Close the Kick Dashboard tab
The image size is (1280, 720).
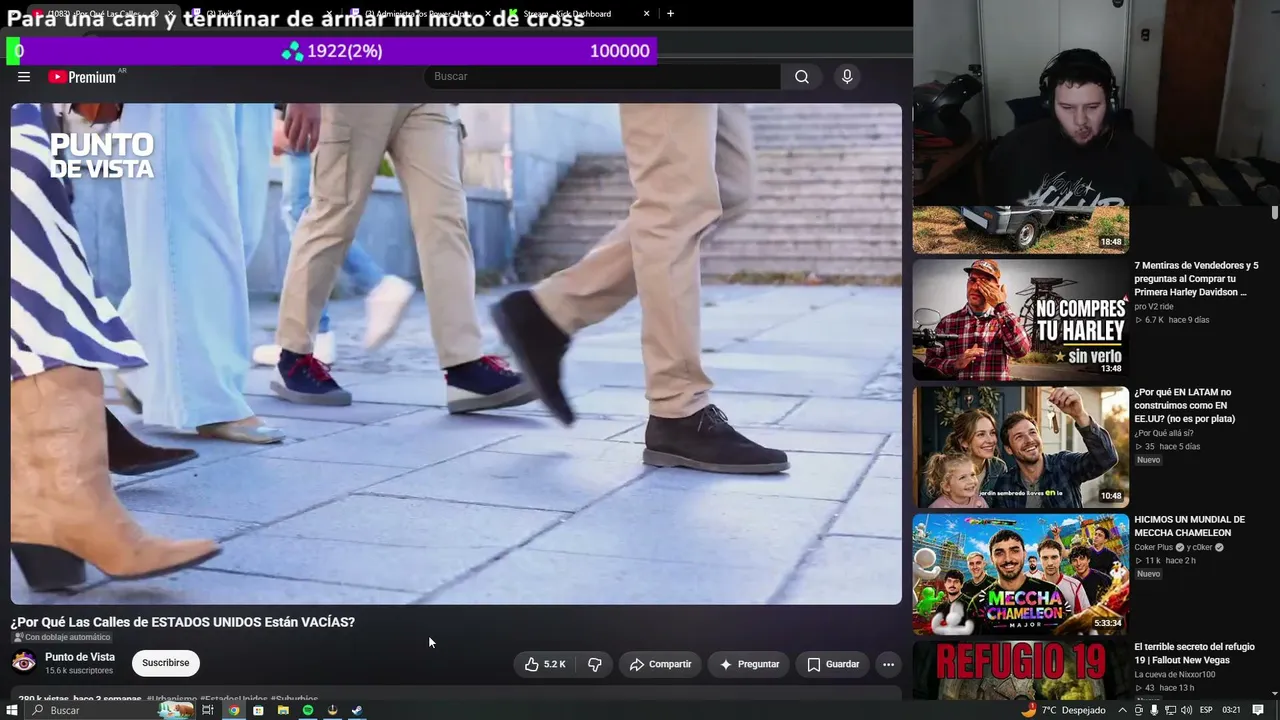tap(646, 14)
